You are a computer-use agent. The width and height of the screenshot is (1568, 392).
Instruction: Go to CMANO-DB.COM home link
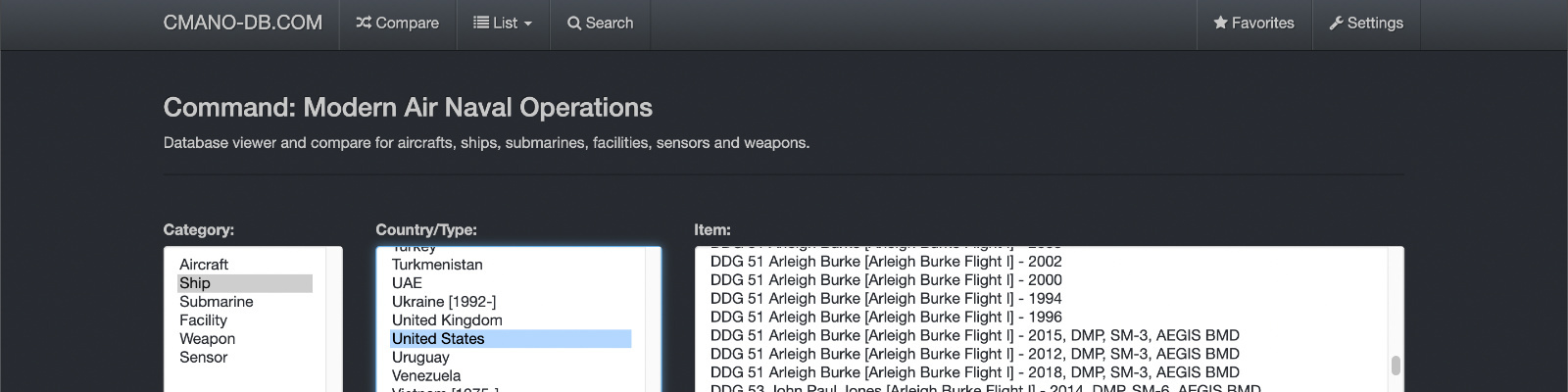[242, 23]
